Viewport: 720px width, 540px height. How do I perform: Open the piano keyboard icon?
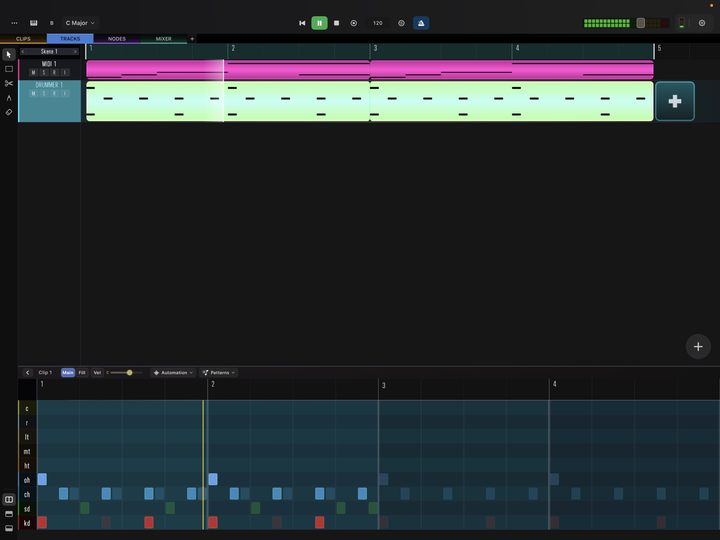[x=34, y=23]
